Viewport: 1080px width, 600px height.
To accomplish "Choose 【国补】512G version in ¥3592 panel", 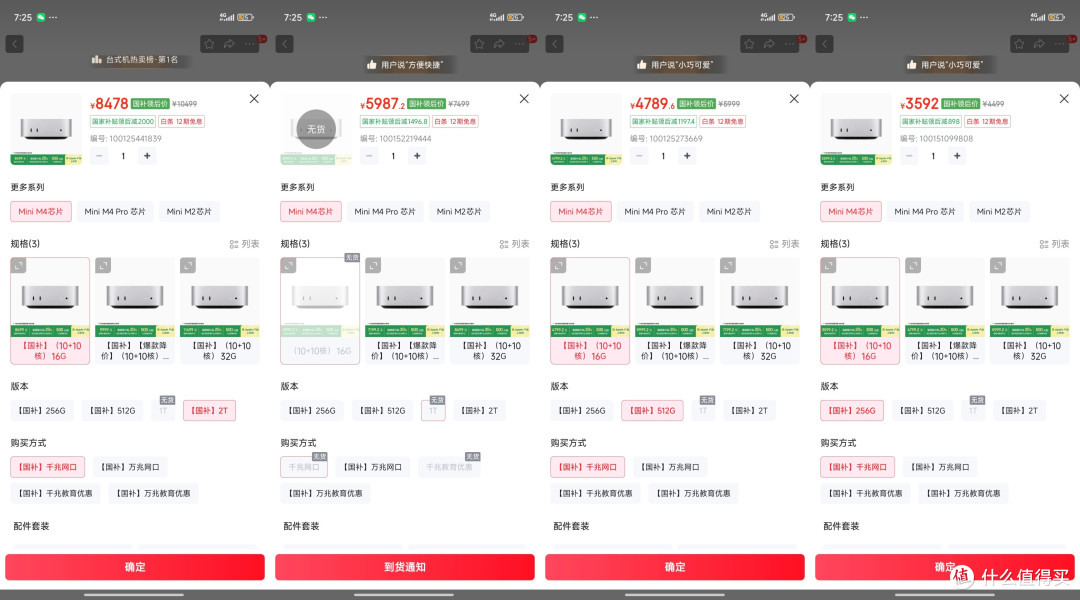I will (x=922, y=411).
